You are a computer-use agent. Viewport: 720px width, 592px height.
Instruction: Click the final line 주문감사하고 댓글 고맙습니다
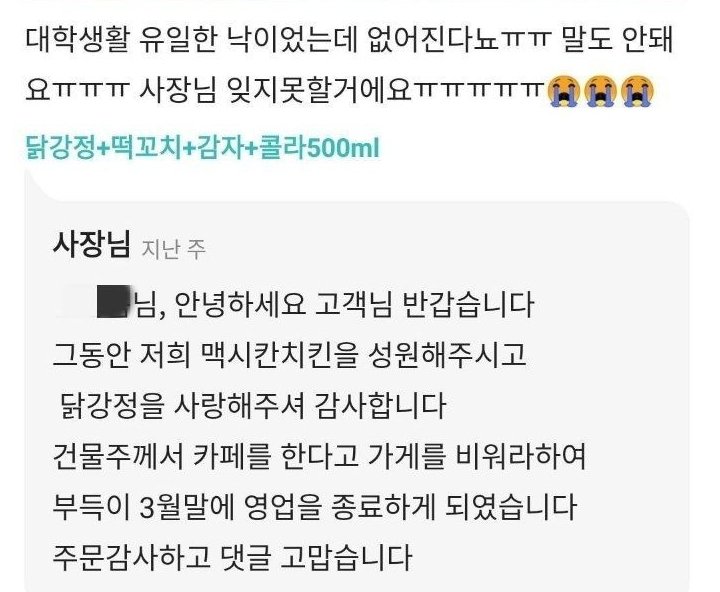pos(232,557)
